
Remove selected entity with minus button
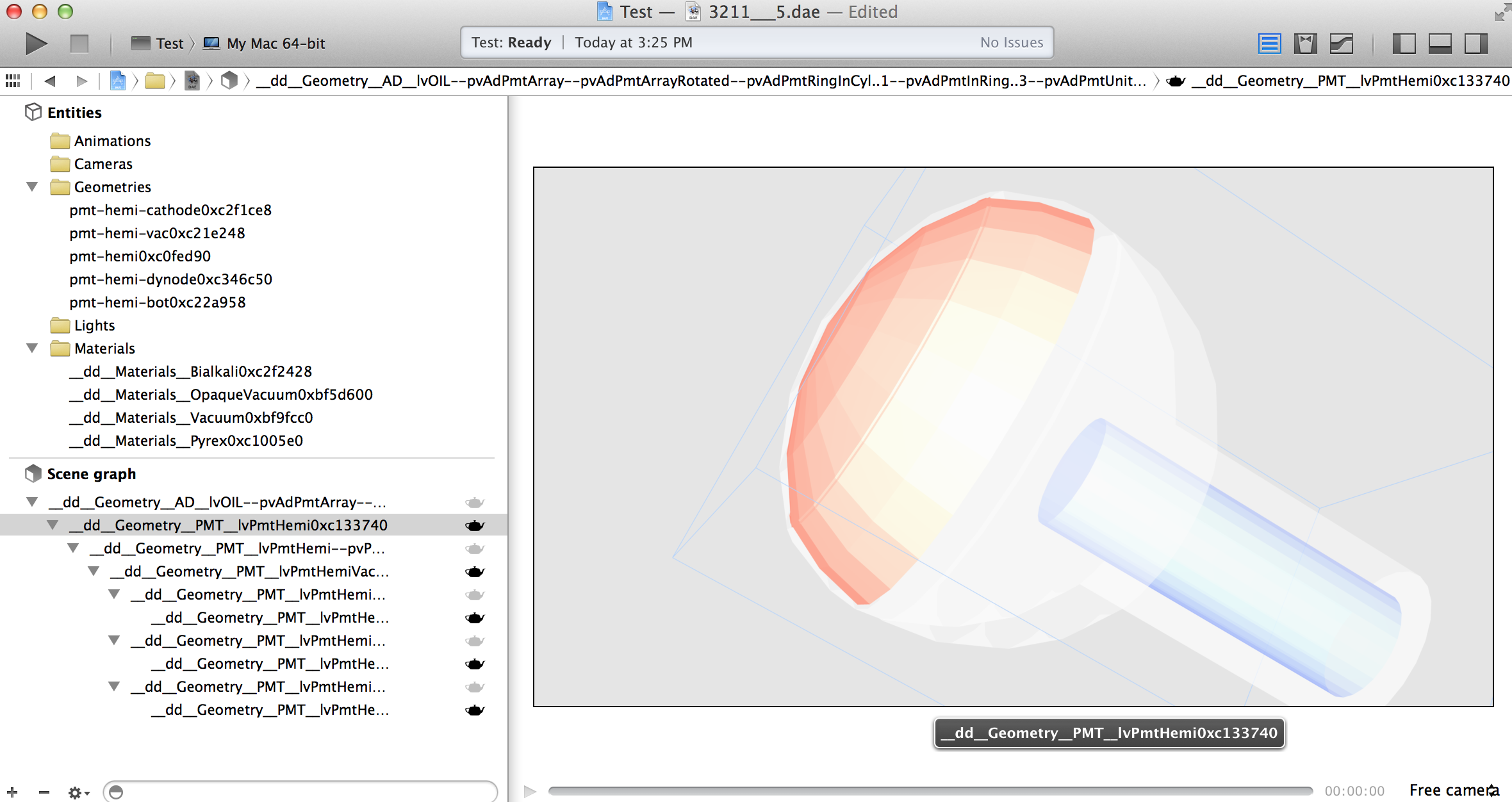(x=44, y=792)
